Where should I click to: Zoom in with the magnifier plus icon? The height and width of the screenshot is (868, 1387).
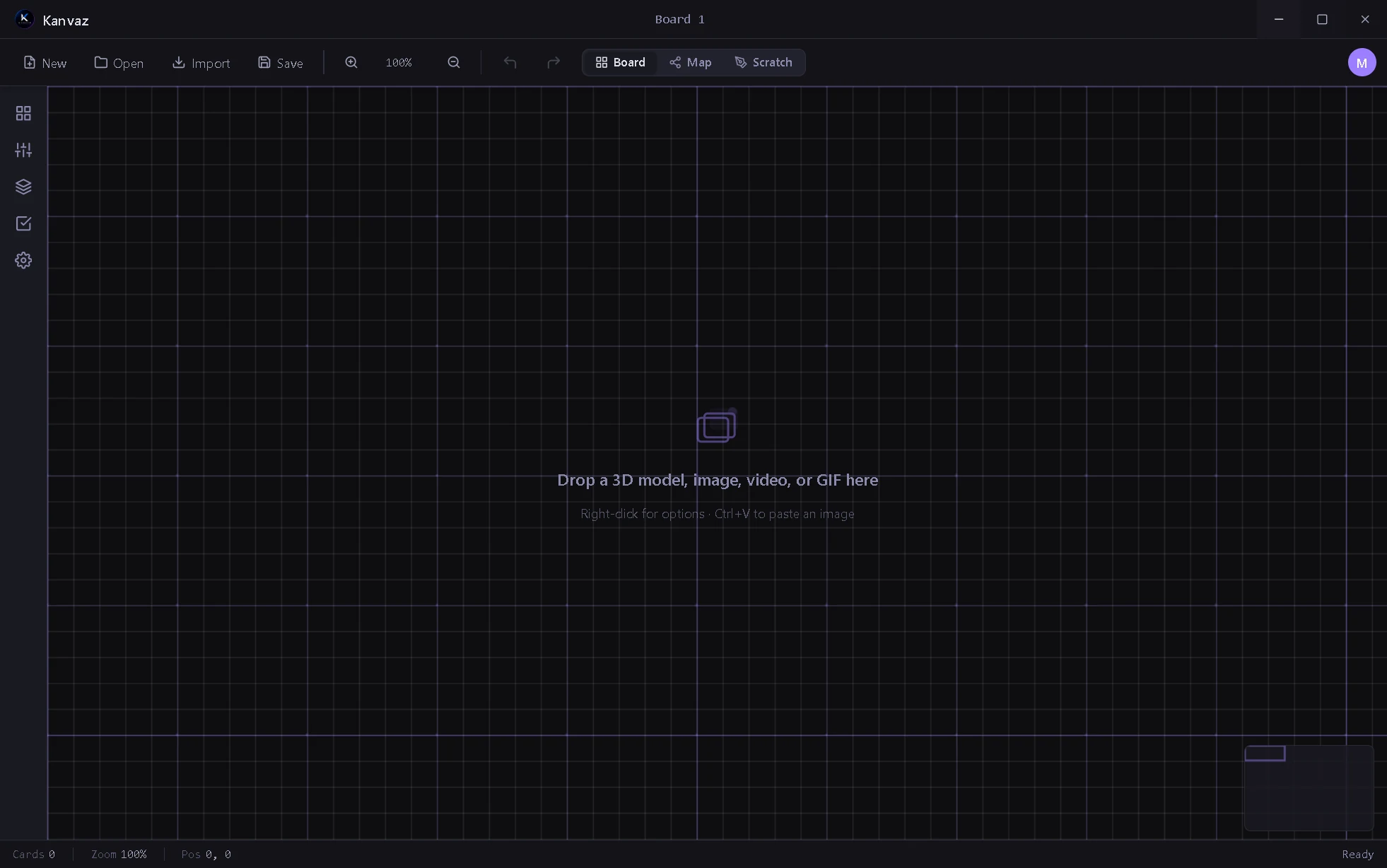pyautogui.click(x=351, y=62)
